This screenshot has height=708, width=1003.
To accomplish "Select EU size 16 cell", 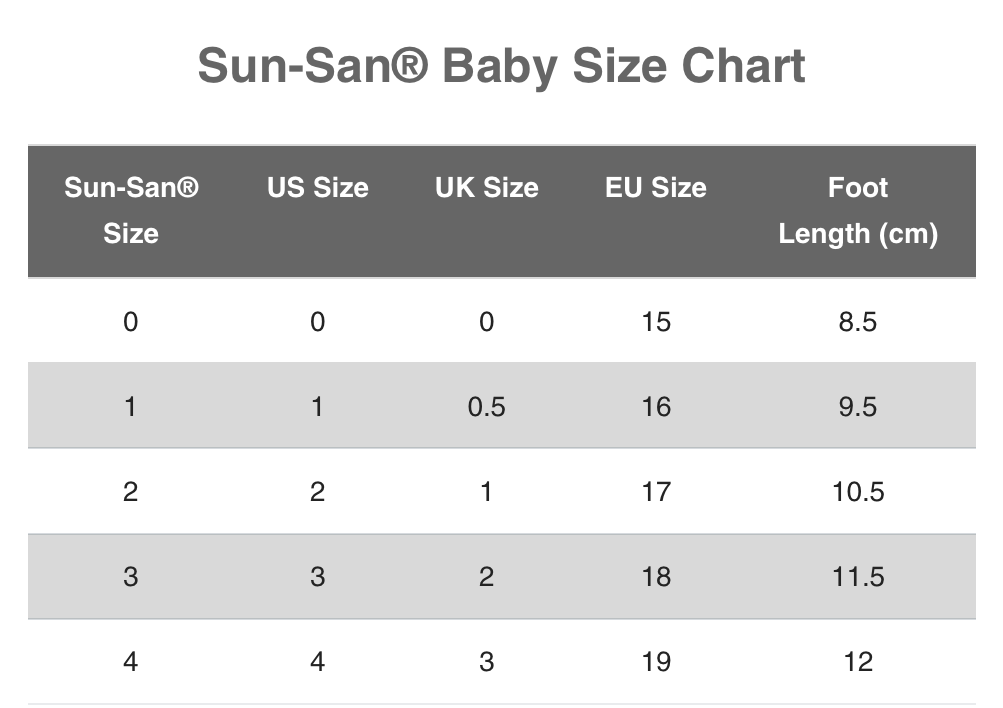I will coord(656,407).
